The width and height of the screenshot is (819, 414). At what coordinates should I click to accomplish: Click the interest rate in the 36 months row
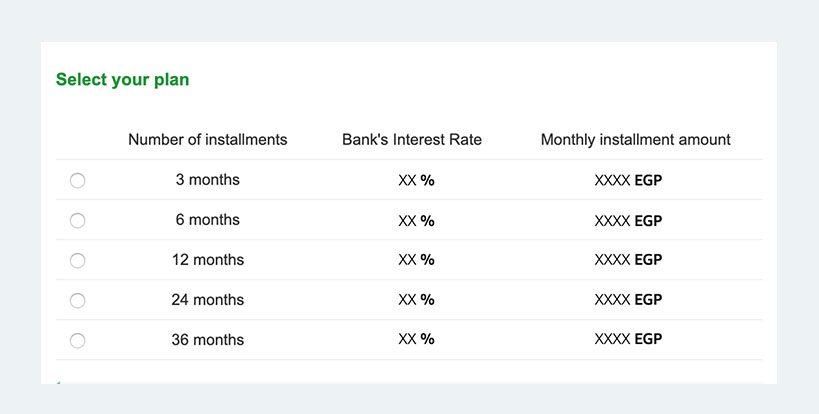pyautogui.click(x=416, y=339)
